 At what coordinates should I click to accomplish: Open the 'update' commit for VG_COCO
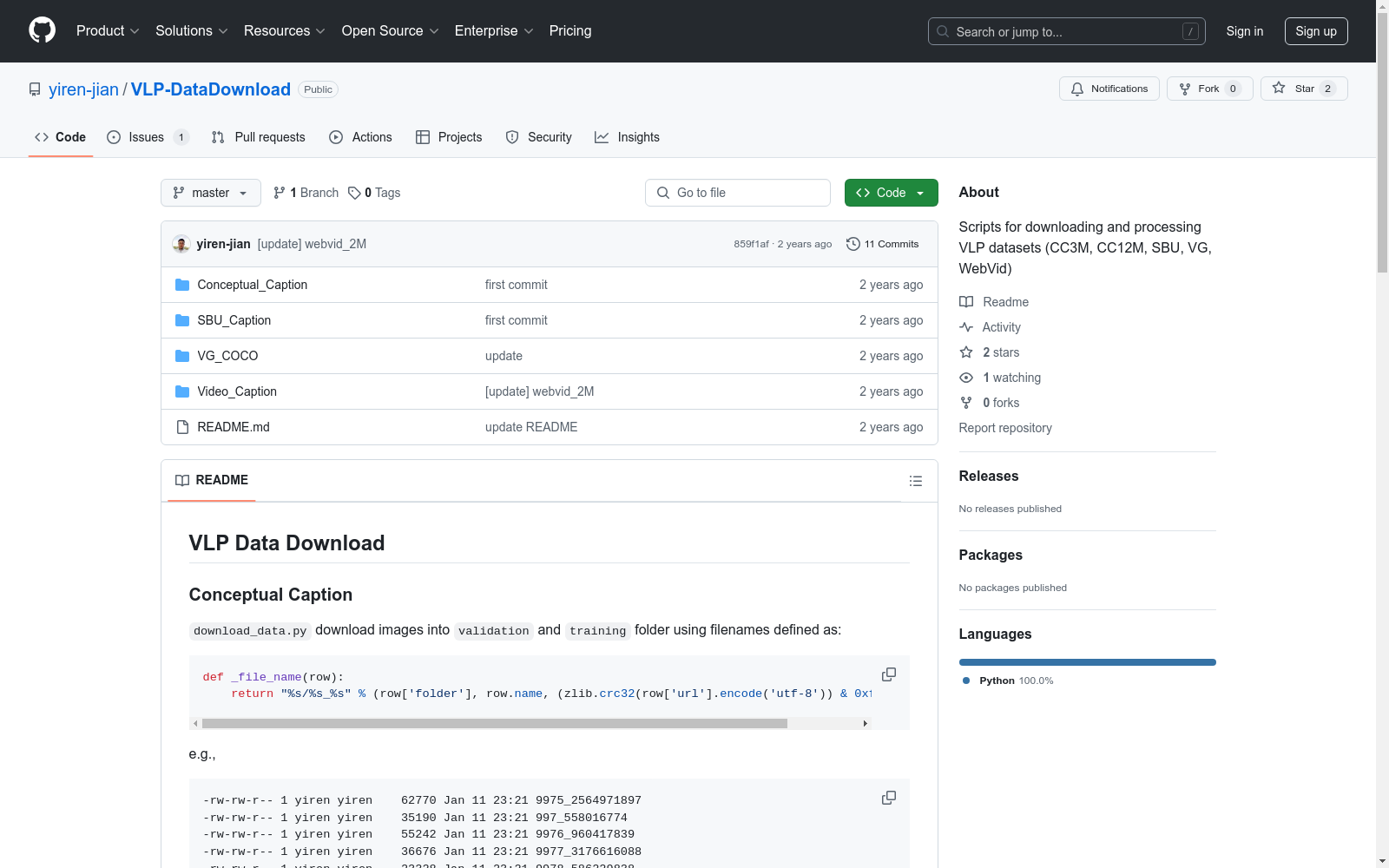pyautogui.click(x=504, y=356)
